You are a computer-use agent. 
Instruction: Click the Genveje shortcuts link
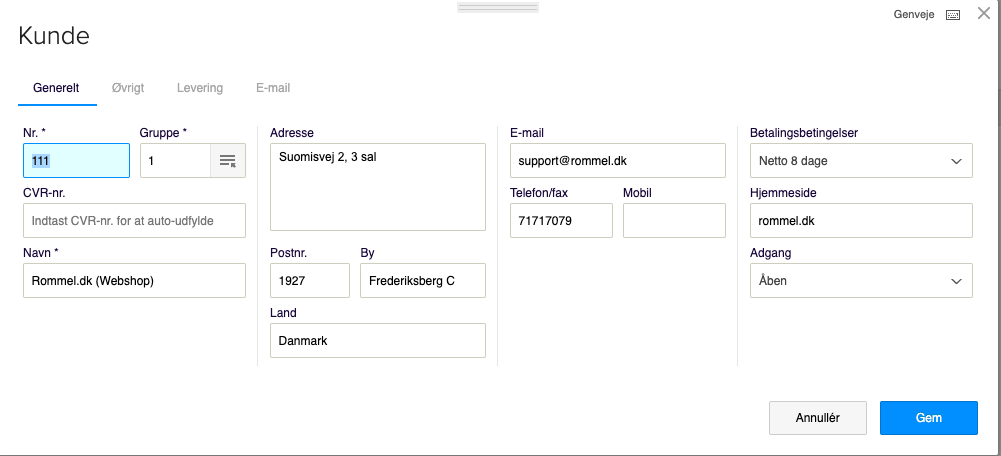914,15
